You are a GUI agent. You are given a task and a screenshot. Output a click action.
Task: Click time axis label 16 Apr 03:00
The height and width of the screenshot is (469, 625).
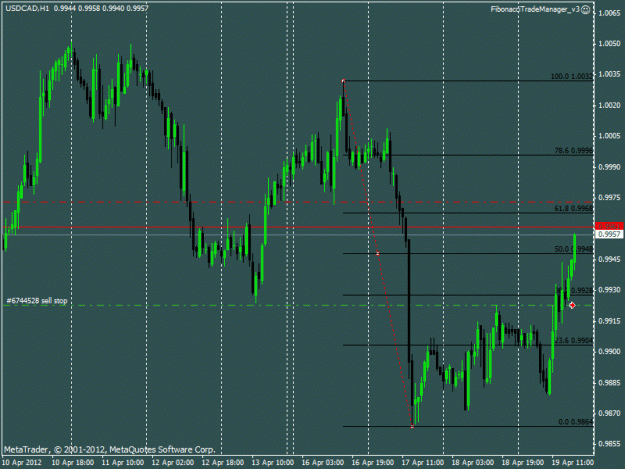[x=323, y=463]
